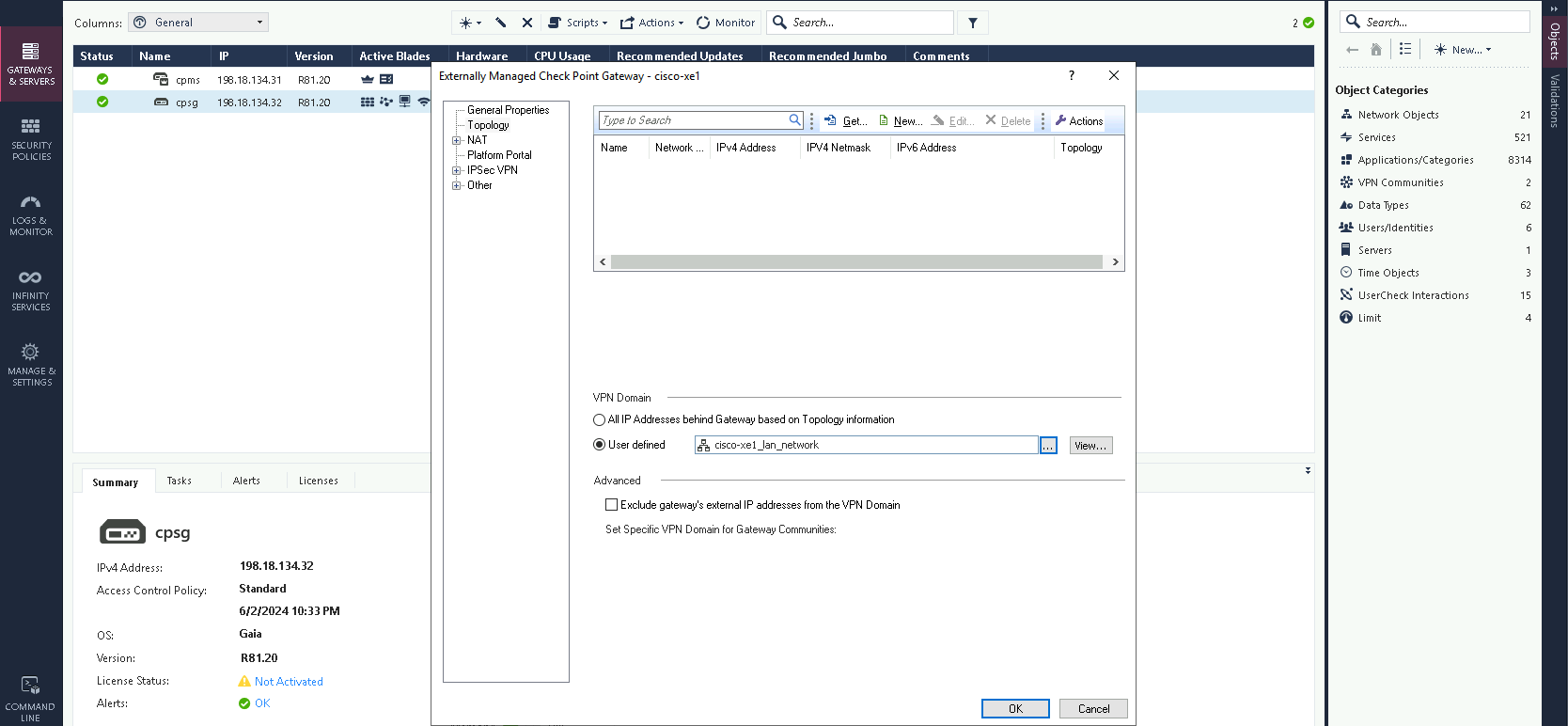Switch to the Tasks tab
Viewport: 1568px width, 726px height.
pyautogui.click(x=179, y=481)
